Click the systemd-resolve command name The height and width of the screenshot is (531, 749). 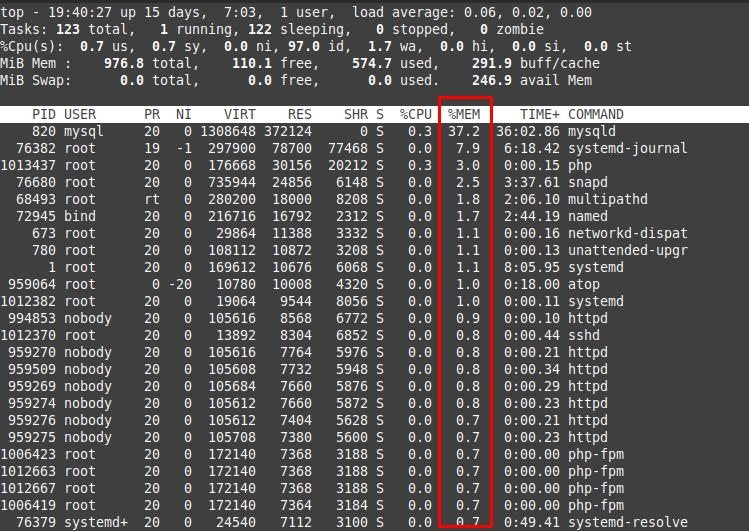click(628, 522)
